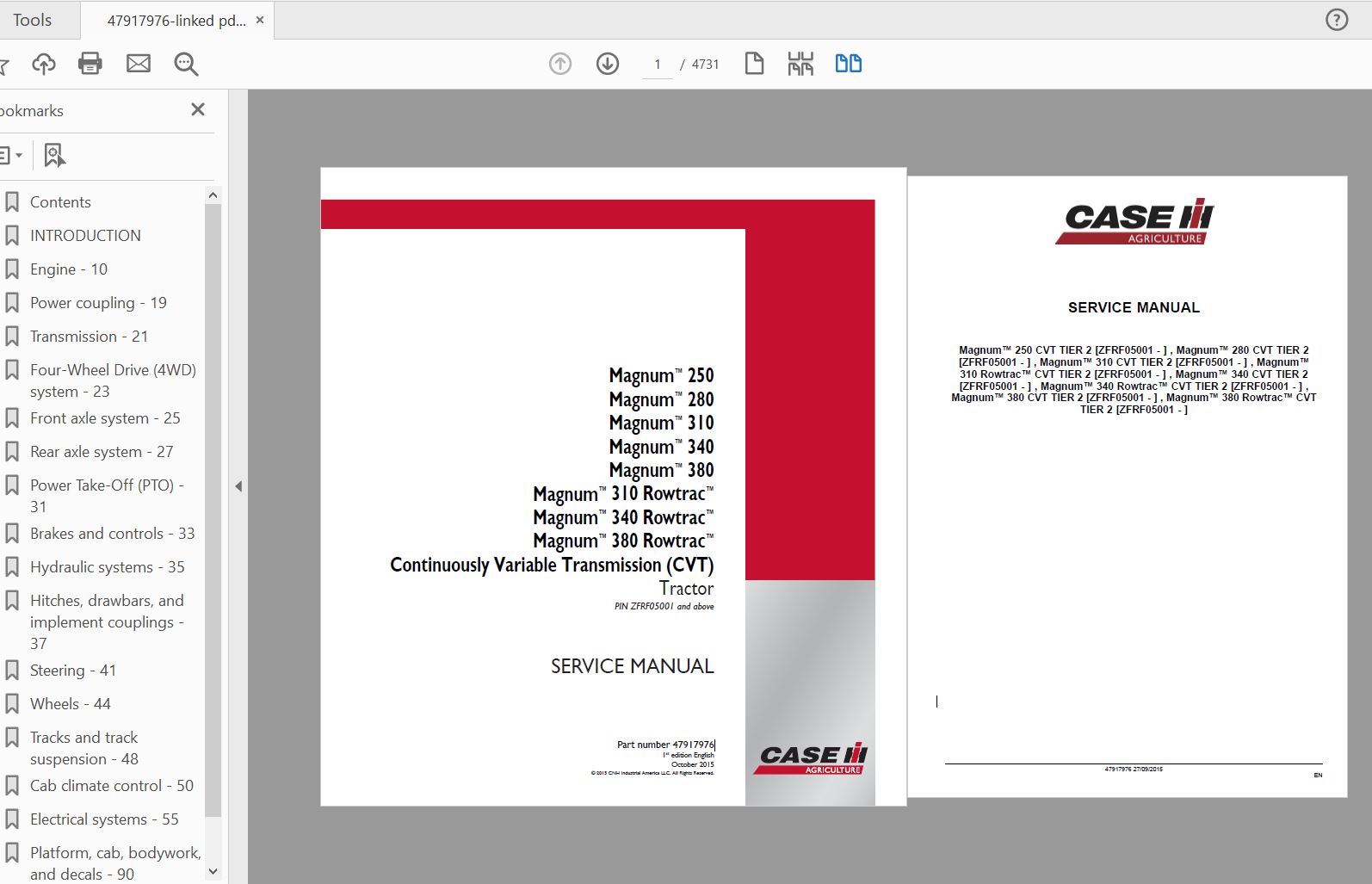Open bookmark options dropdown menu
1372x884 pixels.
tap(12, 155)
